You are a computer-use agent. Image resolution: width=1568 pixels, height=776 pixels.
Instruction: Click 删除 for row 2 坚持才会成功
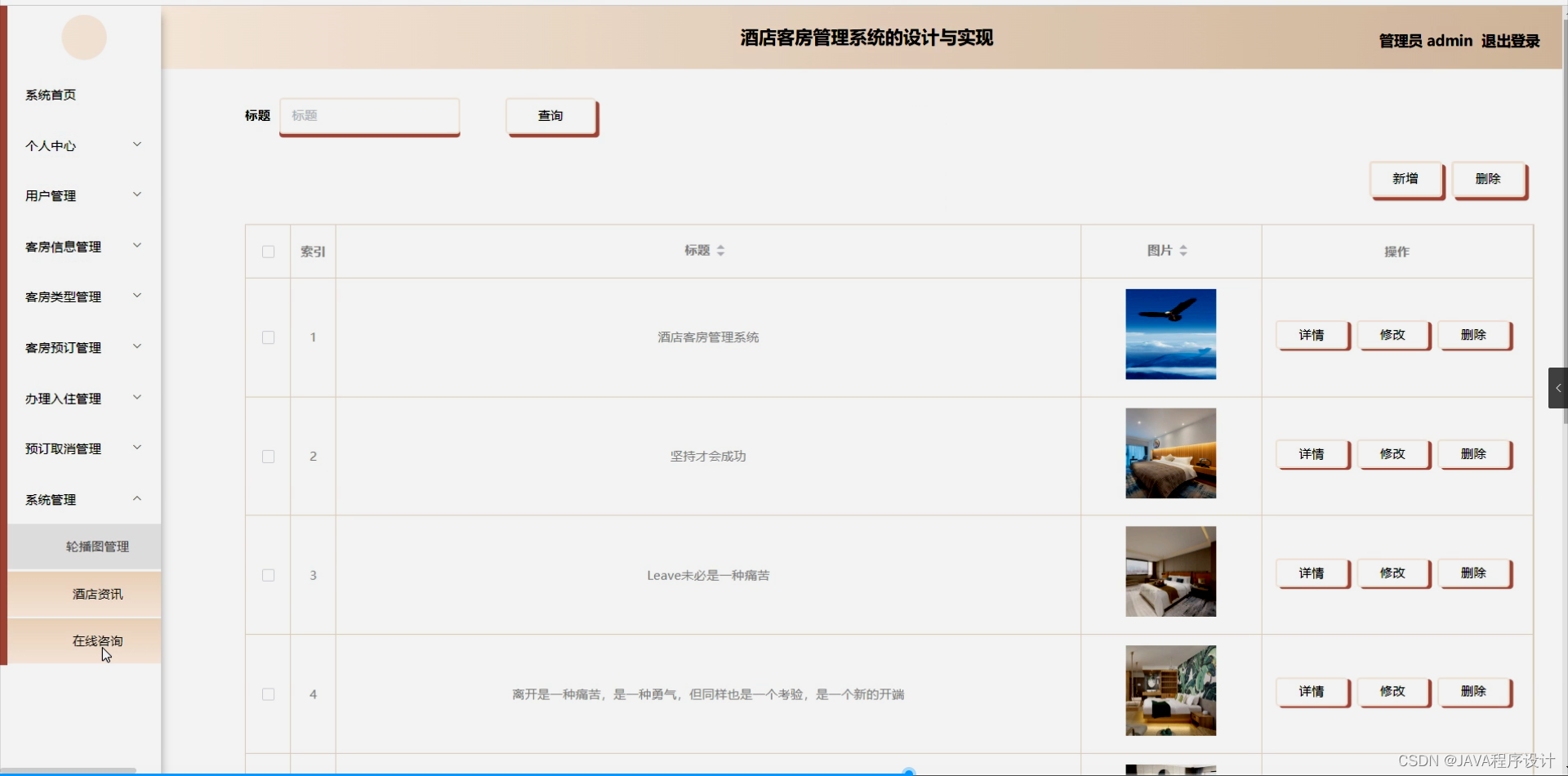pyautogui.click(x=1474, y=454)
